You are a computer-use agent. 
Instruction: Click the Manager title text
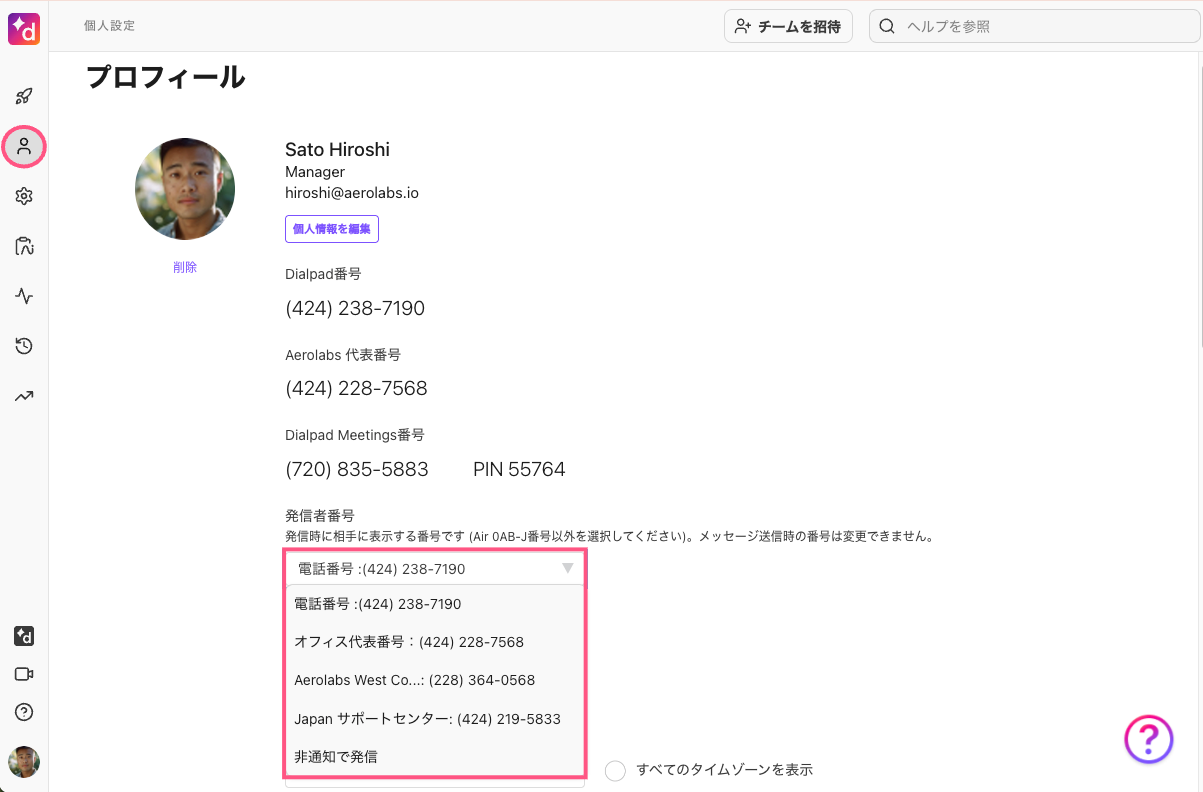(x=315, y=172)
